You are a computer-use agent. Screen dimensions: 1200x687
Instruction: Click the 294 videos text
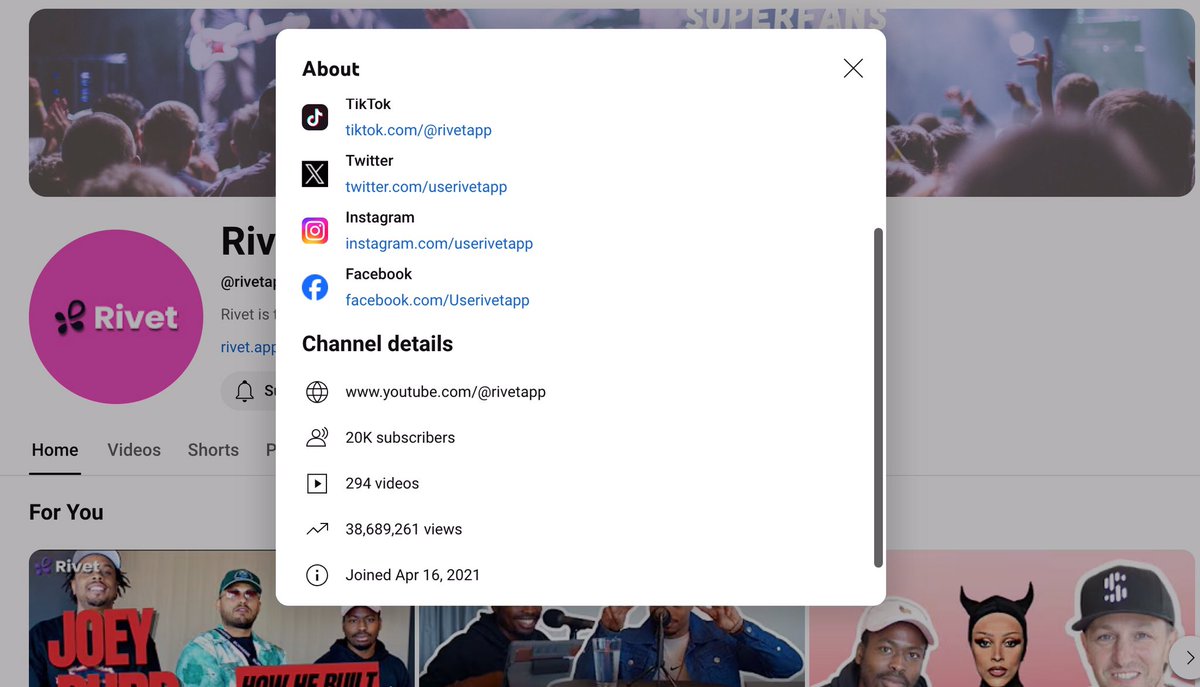(x=382, y=483)
